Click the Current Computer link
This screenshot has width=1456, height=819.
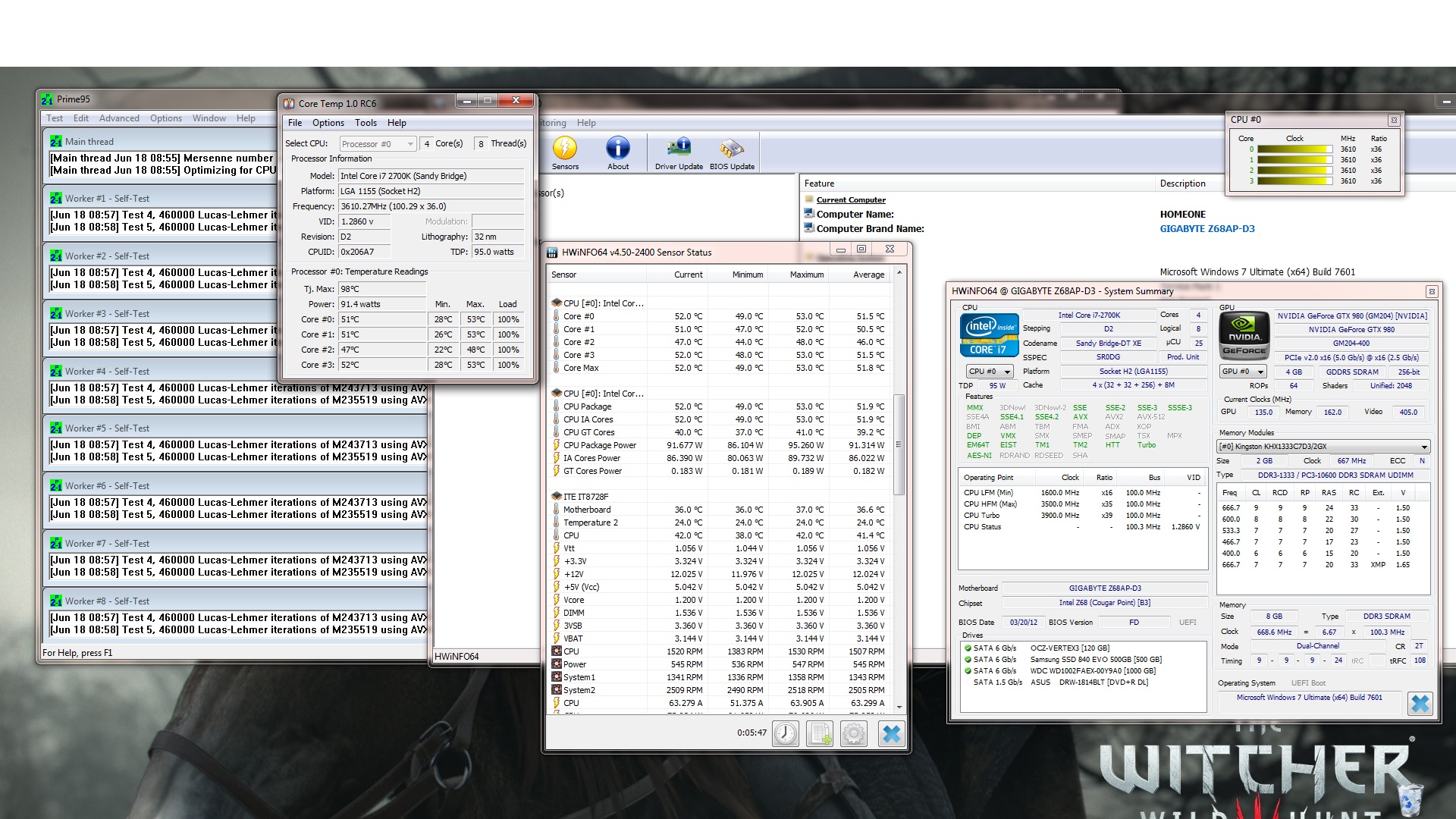[x=851, y=200]
